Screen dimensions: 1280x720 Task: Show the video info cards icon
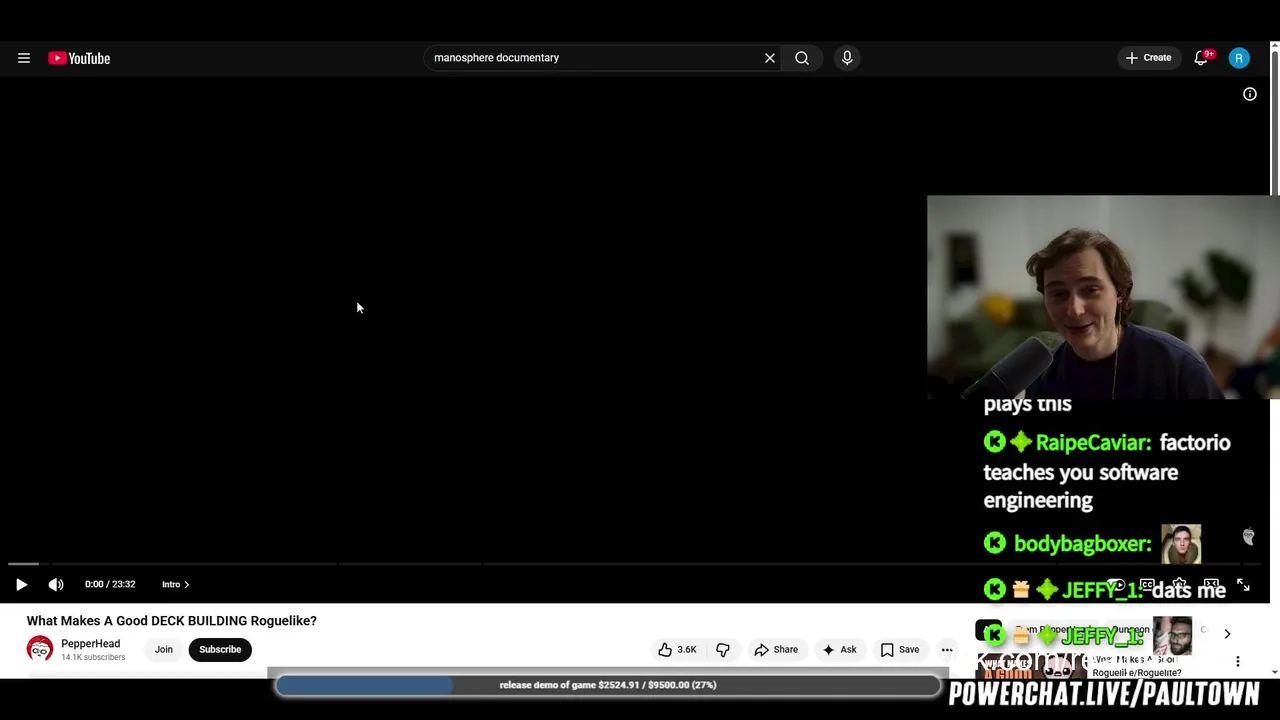(1250, 94)
